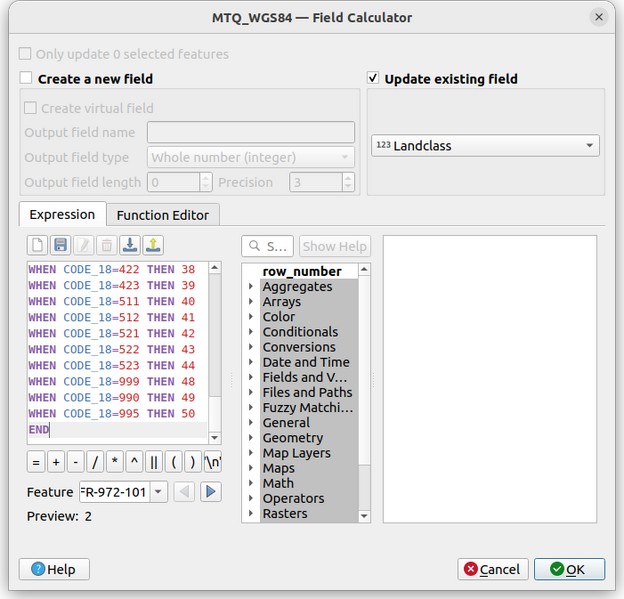
Task: Expand the Date and Time group
Action: coord(251,362)
